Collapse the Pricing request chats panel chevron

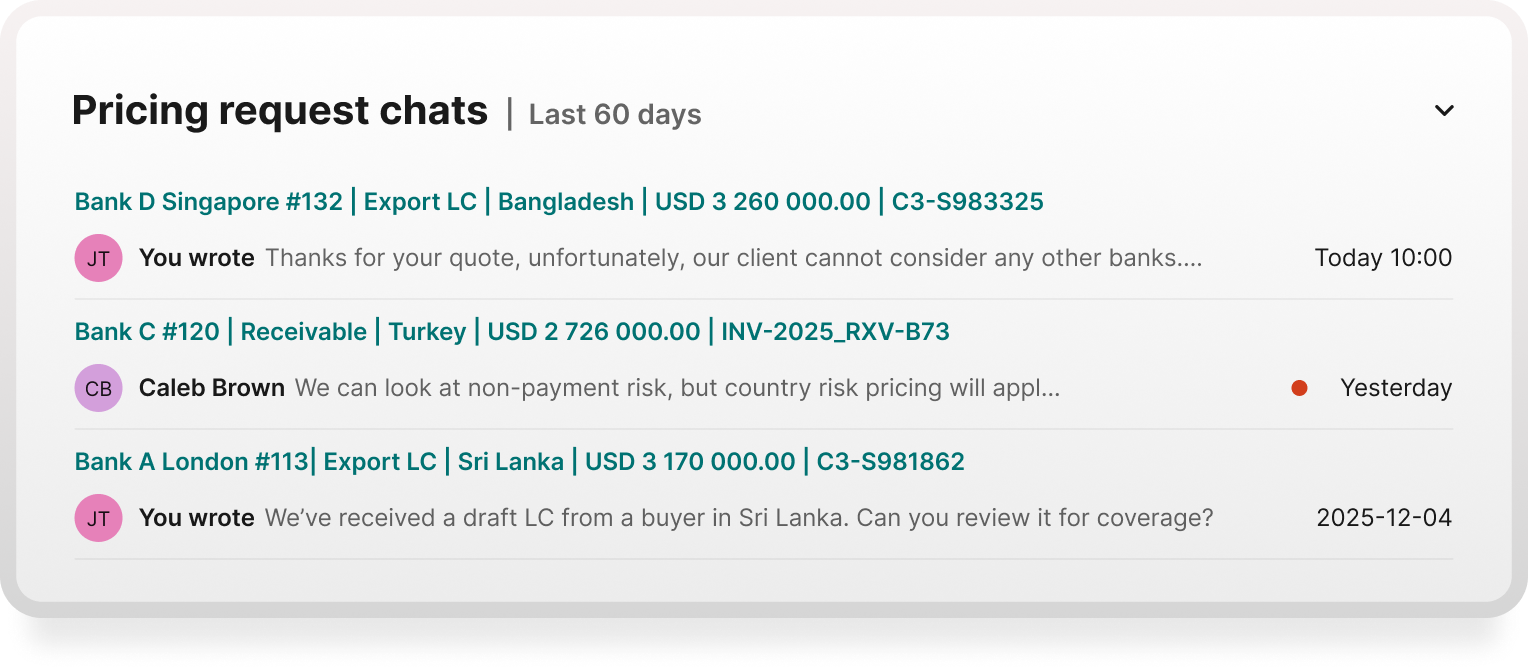[1443, 111]
